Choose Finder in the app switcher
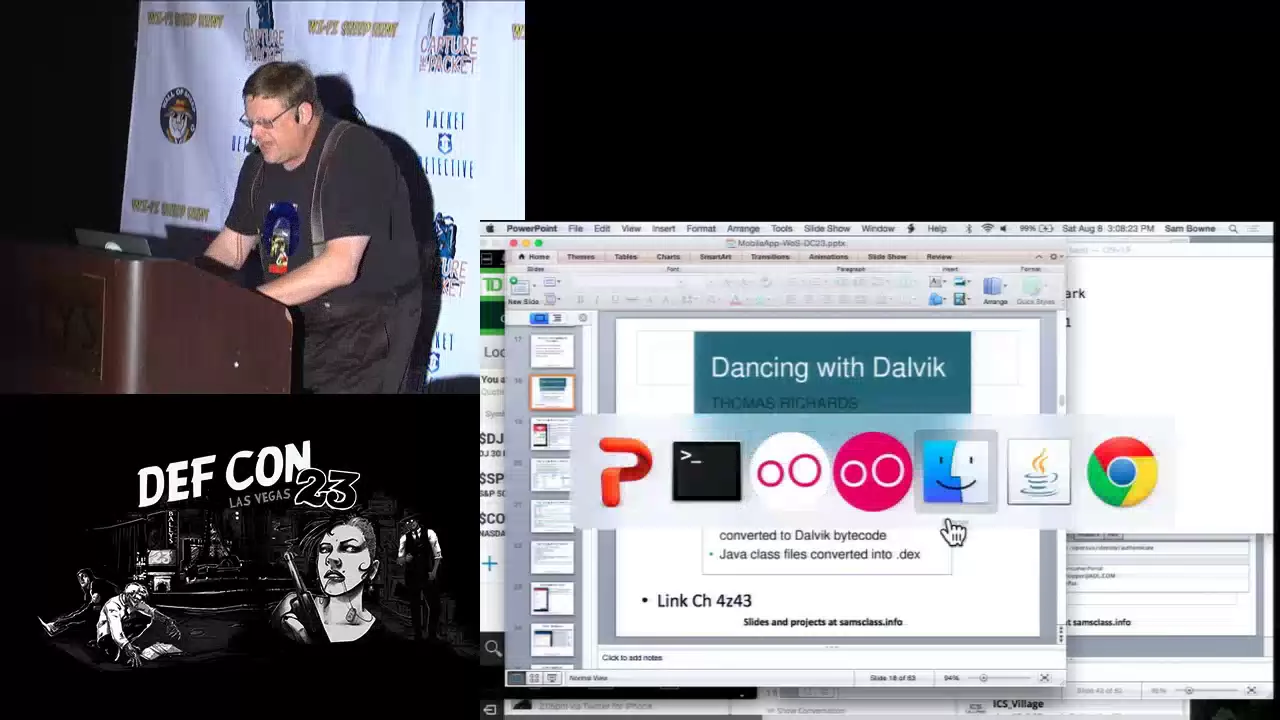This screenshot has width=1280, height=720. pyautogui.click(x=955, y=471)
